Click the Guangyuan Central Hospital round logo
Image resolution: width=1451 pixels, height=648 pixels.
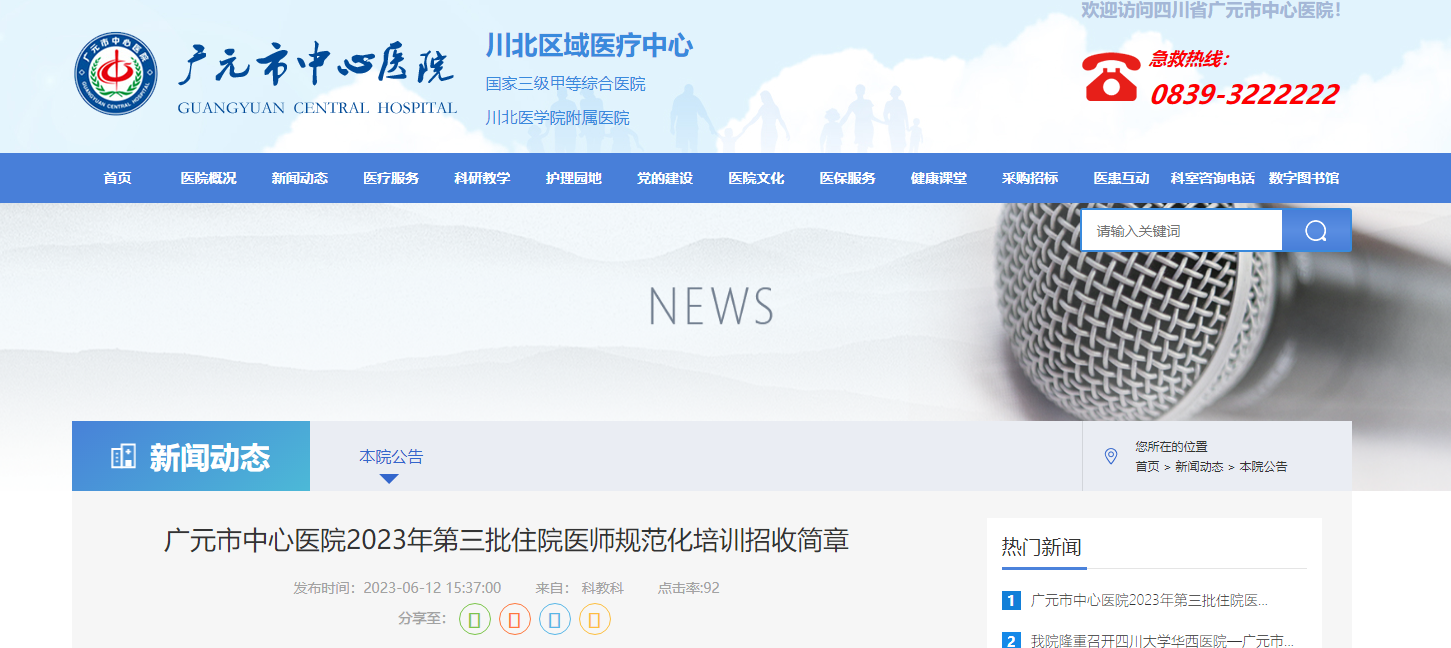116,73
